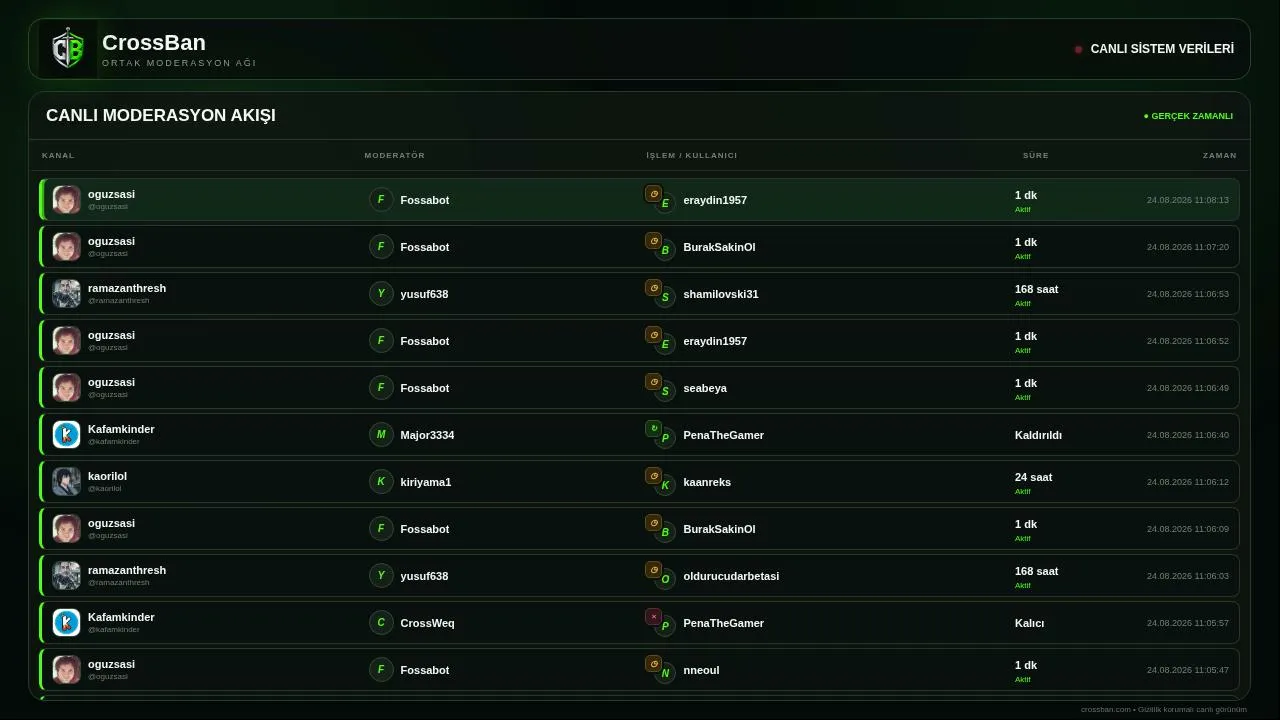
Task: Click the red live system data indicator dot
Action: point(1078,49)
